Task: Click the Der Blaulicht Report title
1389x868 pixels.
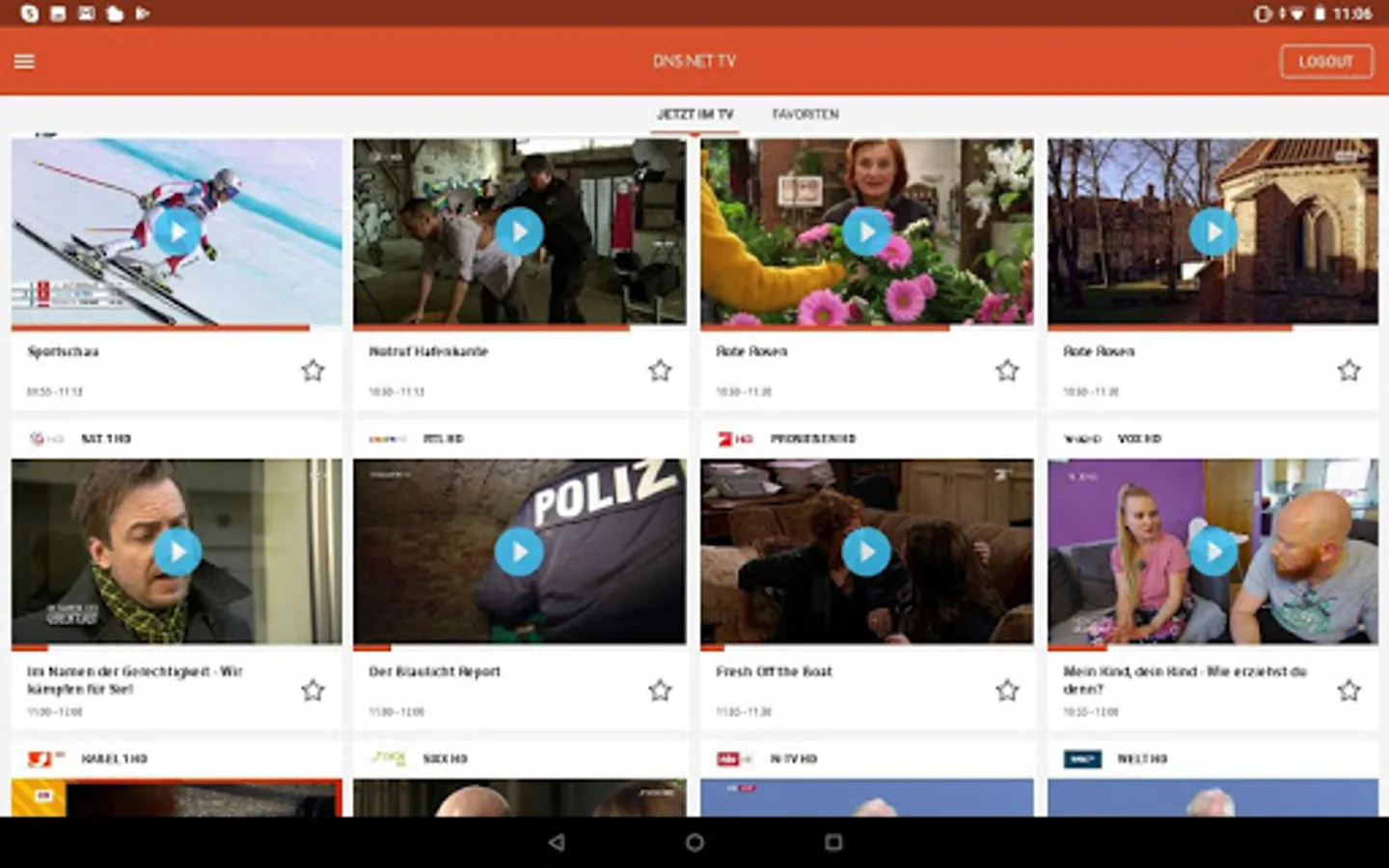Action: coord(434,671)
